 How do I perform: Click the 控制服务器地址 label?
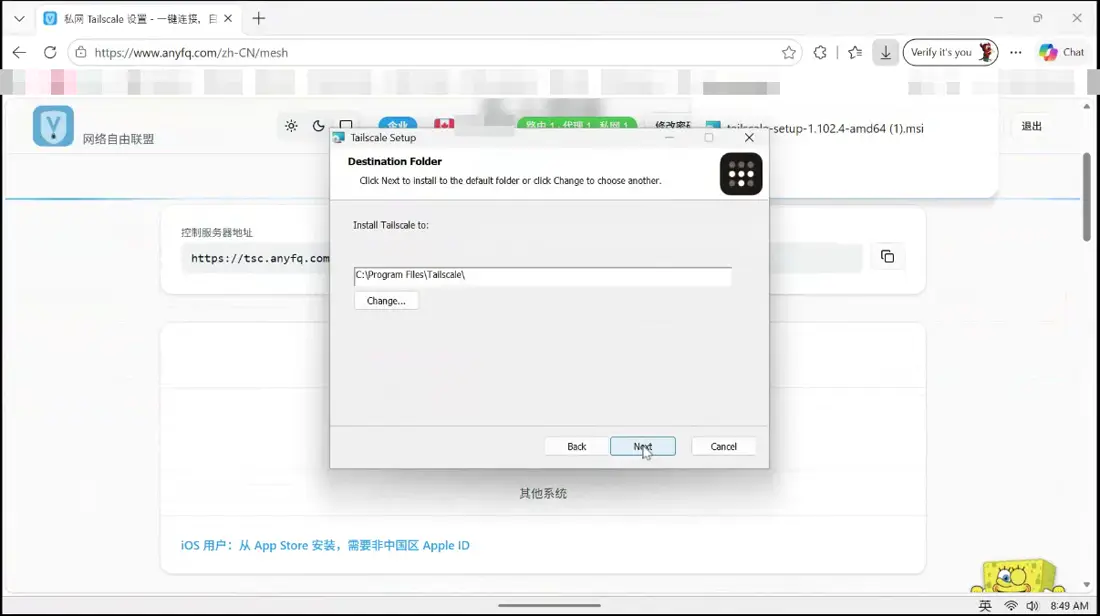(217, 232)
